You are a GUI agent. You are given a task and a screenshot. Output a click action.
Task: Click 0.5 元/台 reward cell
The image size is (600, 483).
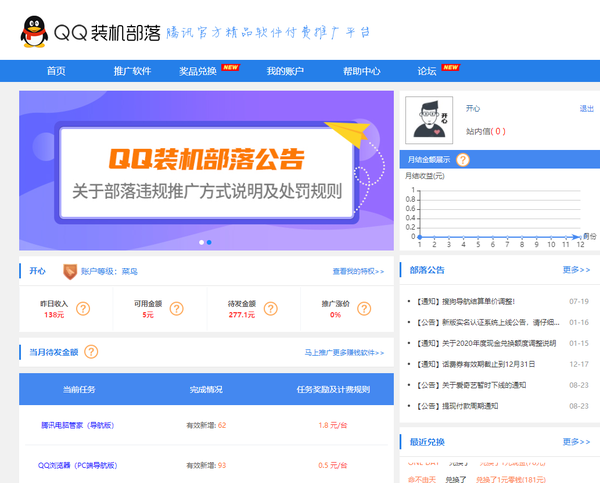point(333,465)
